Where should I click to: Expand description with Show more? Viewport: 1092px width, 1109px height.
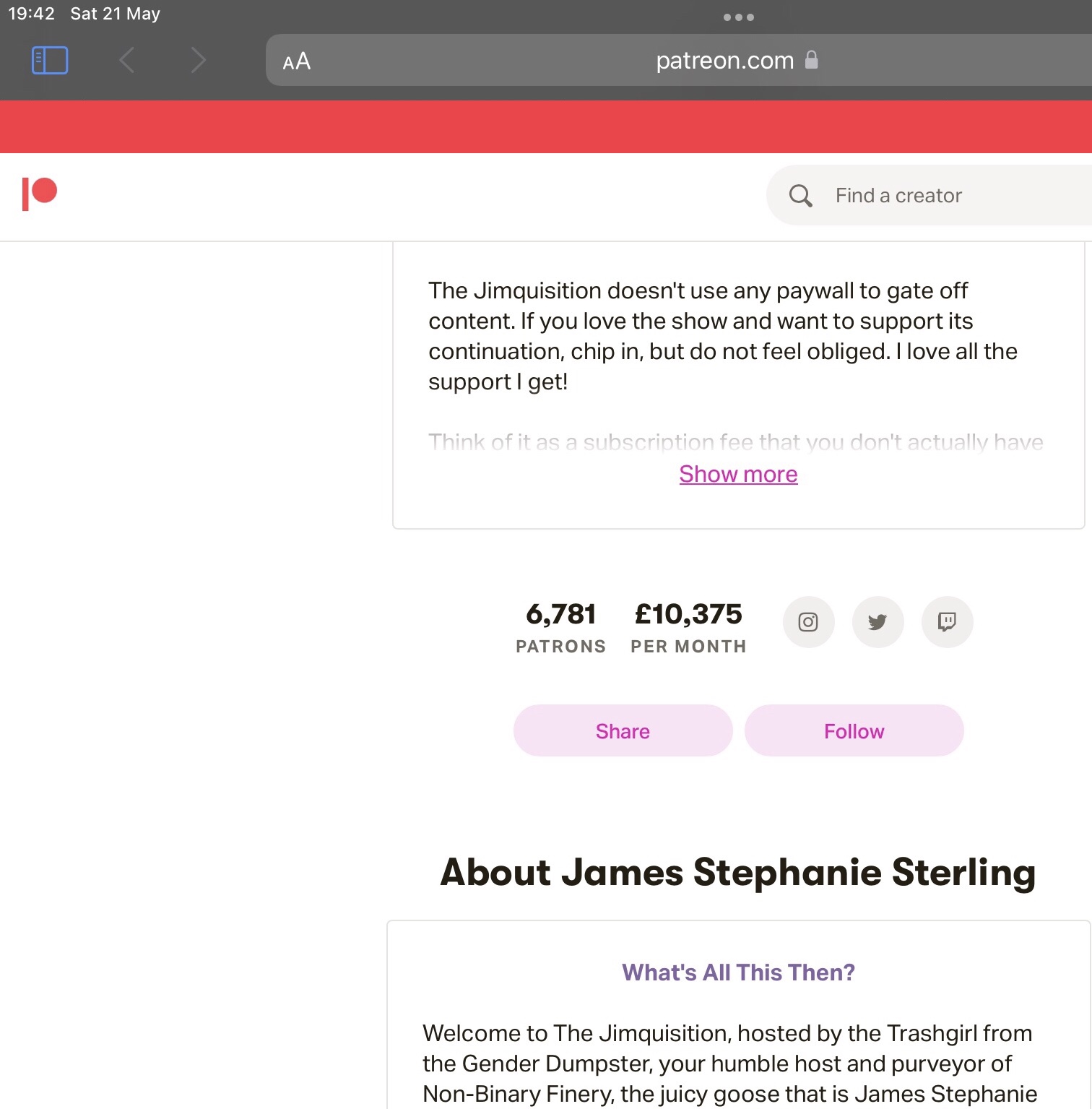(x=738, y=474)
